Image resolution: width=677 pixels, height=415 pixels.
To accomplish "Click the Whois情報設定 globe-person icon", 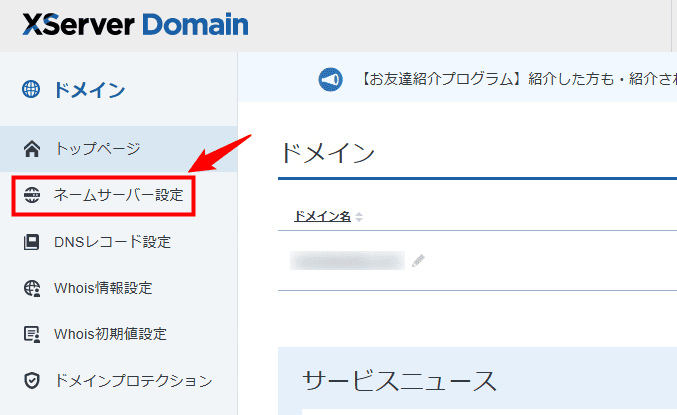I will [x=32, y=288].
